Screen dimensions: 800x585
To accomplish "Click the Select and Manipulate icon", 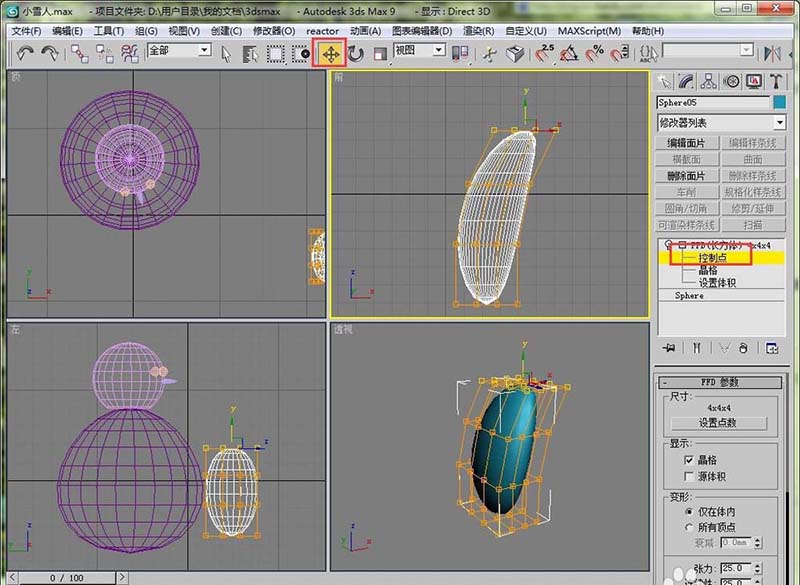I will click(x=490, y=54).
